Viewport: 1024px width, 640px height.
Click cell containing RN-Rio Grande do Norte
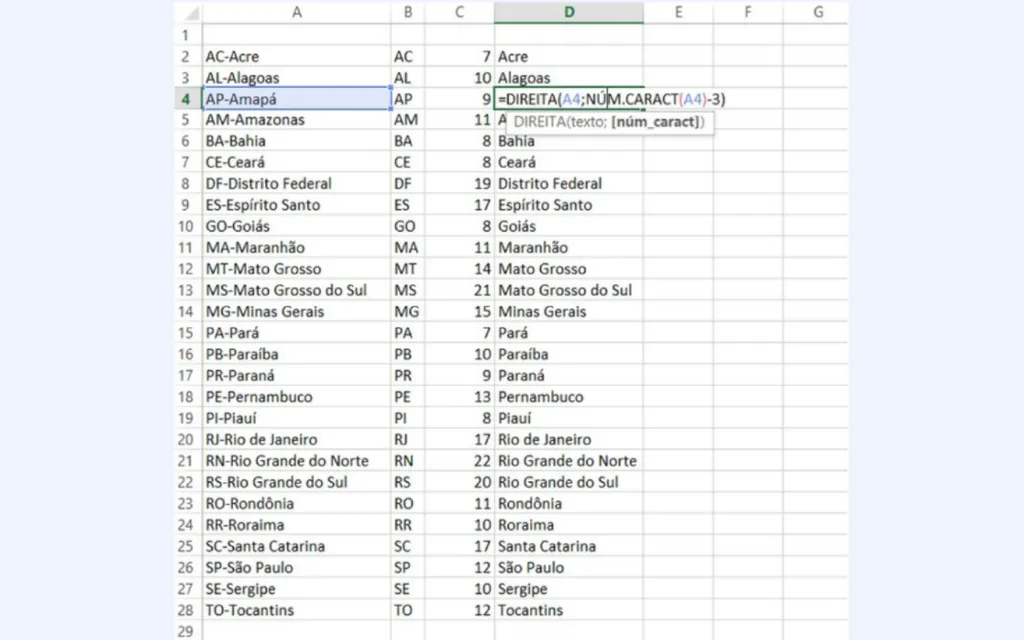[296, 461]
